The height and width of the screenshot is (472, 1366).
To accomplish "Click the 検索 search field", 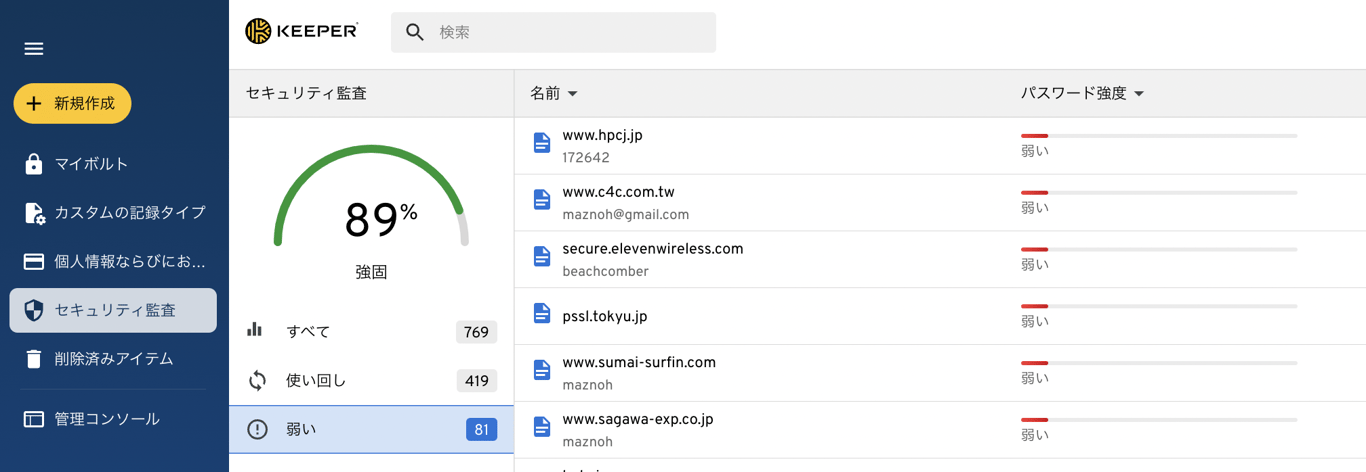I will coord(553,33).
